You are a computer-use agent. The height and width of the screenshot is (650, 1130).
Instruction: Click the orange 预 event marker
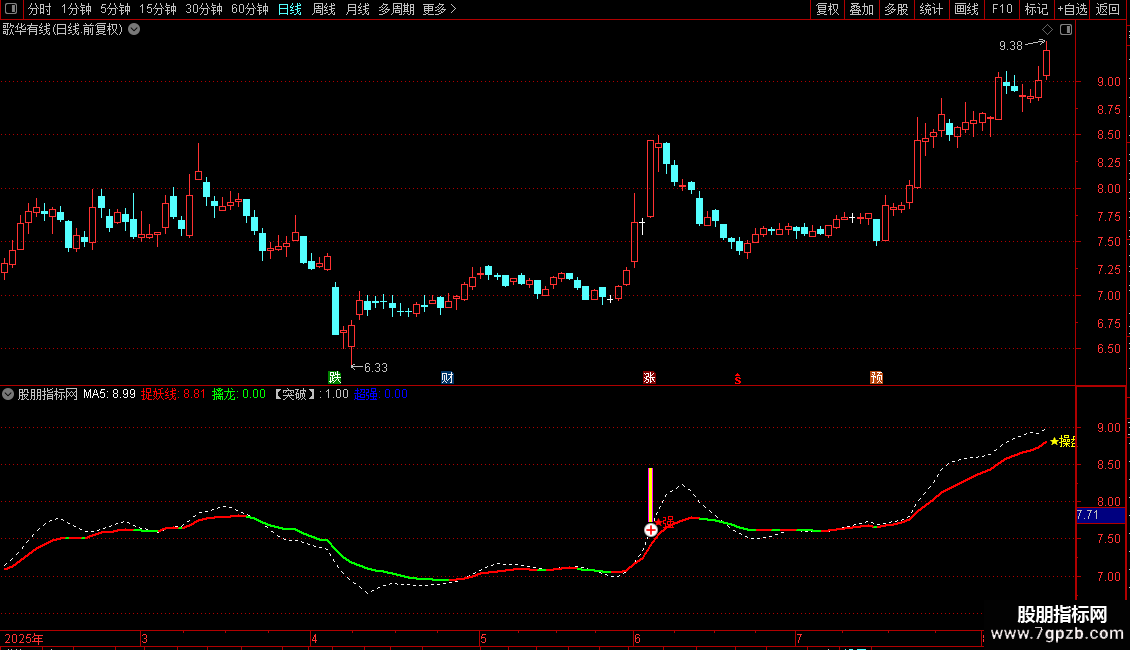876,378
